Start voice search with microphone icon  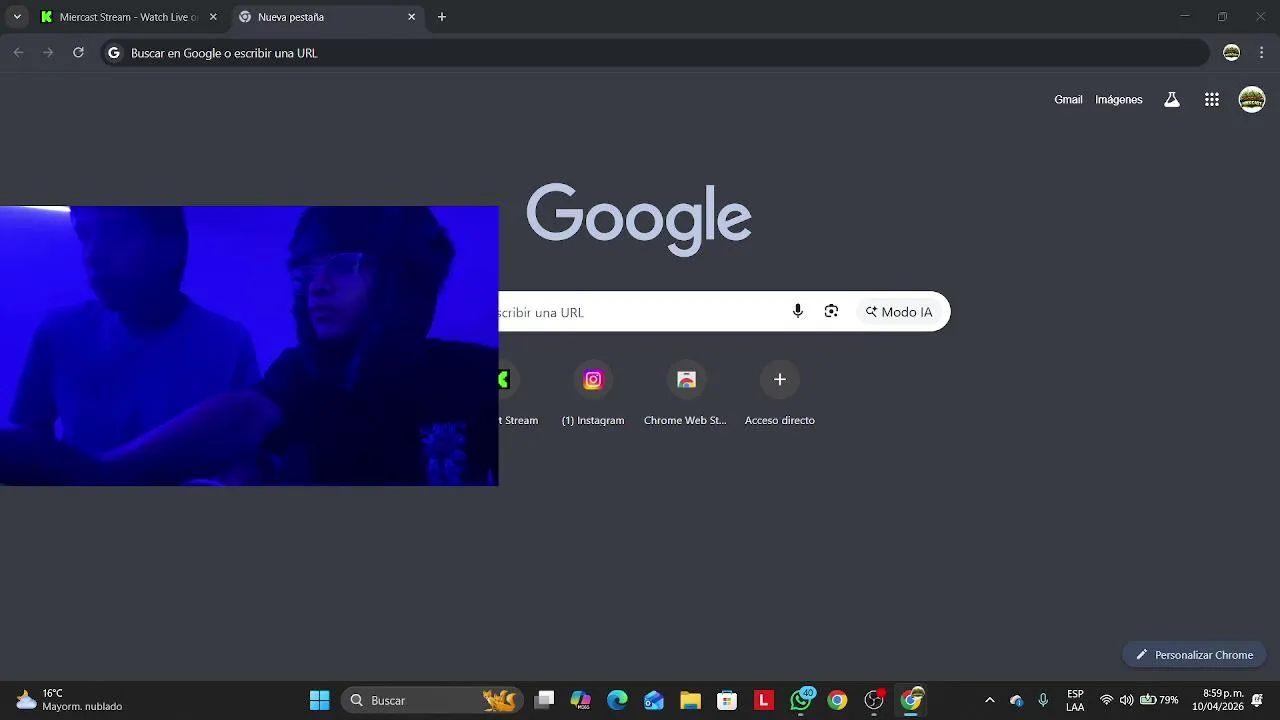pyautogui.click(x=797, y=312)
